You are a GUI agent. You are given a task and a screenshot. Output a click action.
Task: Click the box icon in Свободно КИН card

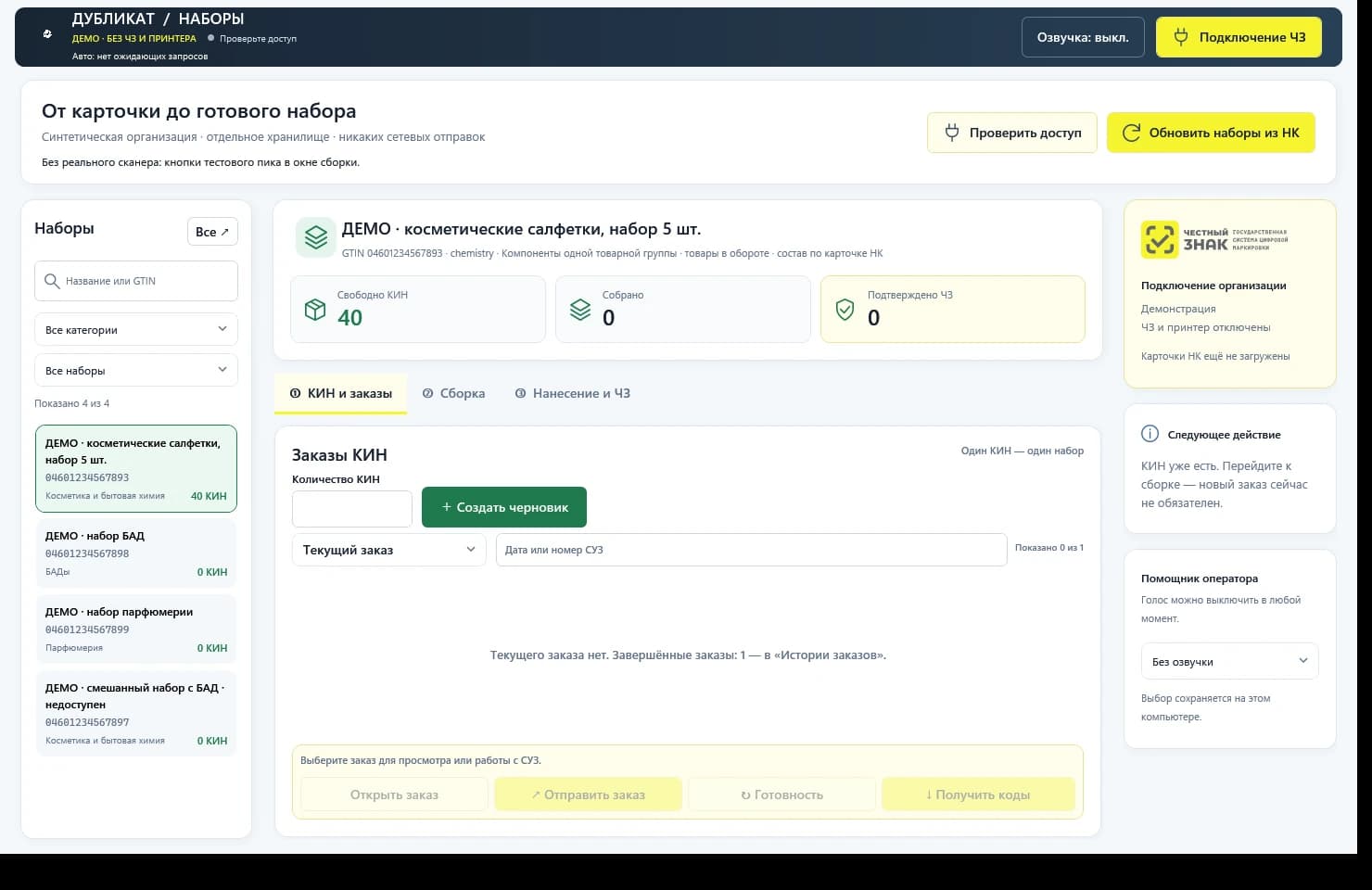(x=315, y=310)
